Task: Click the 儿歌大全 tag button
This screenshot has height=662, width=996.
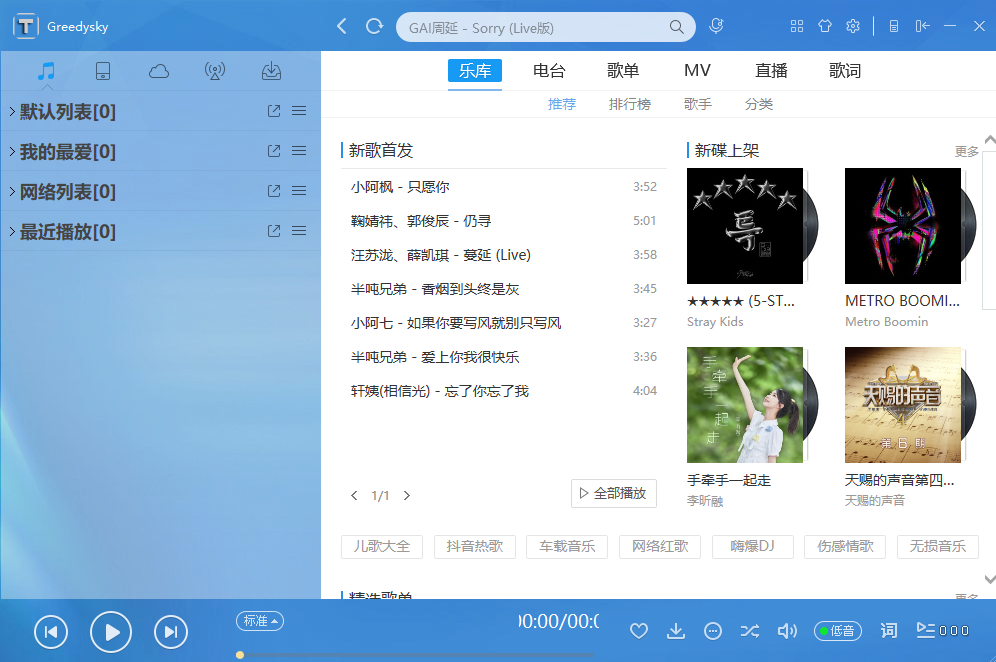Action: click(382, 546)
